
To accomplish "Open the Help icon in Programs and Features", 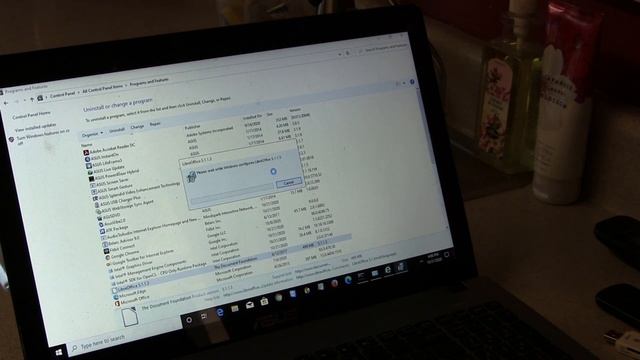I will pos(412,82).
